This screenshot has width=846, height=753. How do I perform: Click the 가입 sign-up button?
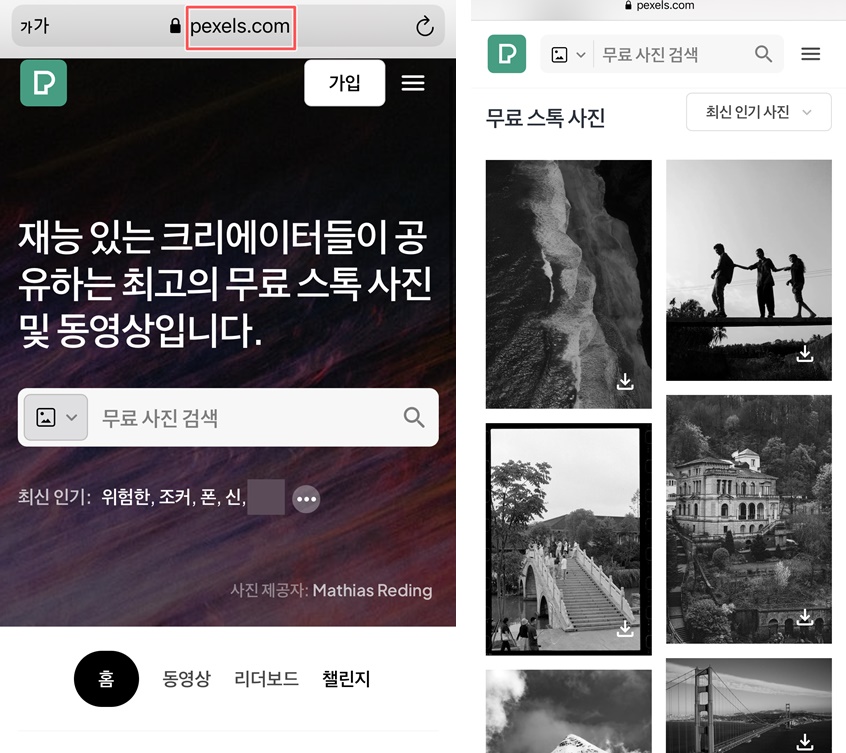(344, 83)
